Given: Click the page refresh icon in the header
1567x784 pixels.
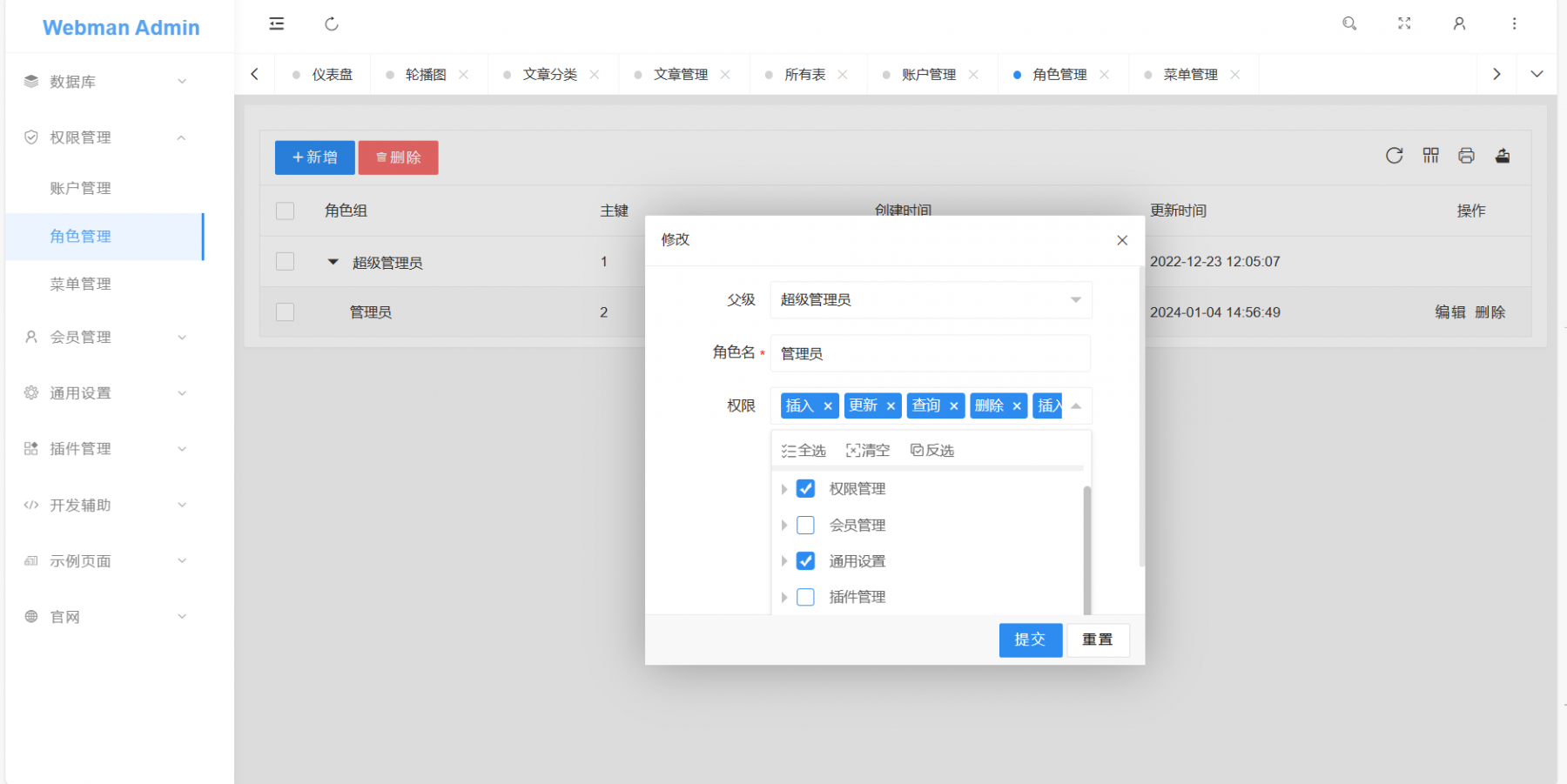Looking at the screenshot, I should click(x=332, y=23).
